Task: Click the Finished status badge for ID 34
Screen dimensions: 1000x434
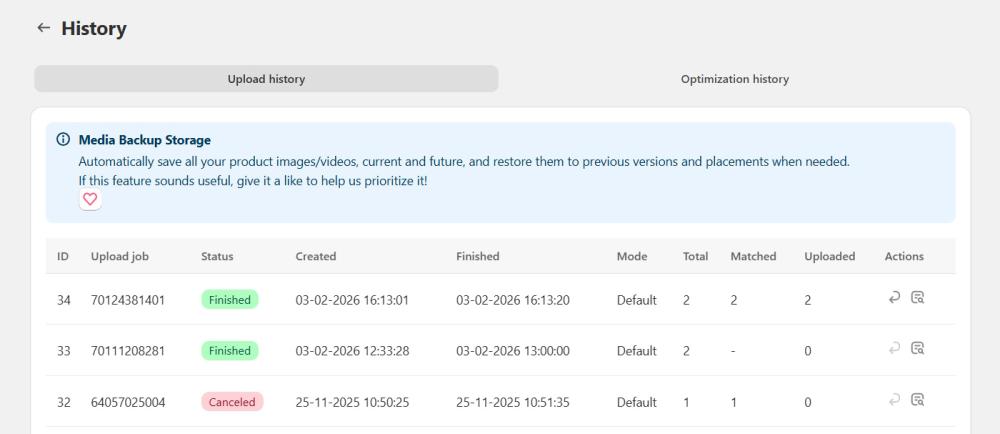Action: (230, 300)
